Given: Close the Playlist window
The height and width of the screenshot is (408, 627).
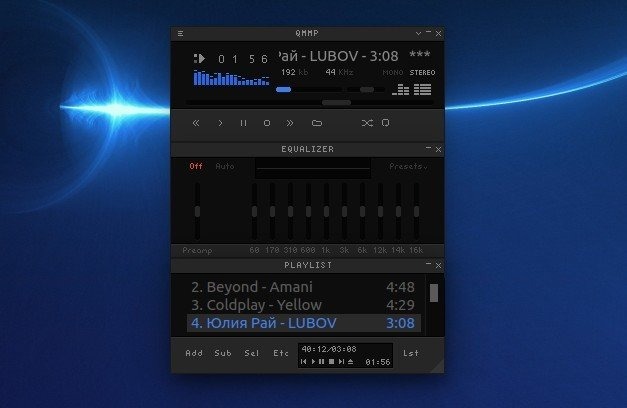Looking at the screenshot, I should coord(438,265).
